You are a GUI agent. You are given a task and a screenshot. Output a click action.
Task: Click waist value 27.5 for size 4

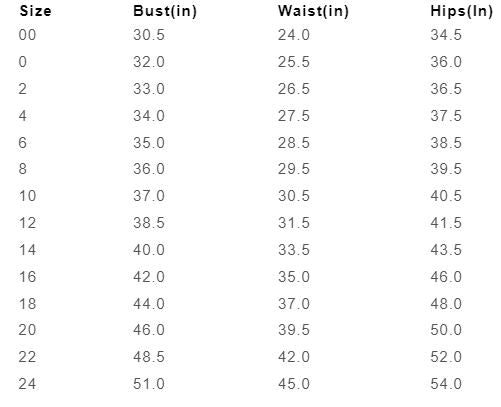point(294,116)
